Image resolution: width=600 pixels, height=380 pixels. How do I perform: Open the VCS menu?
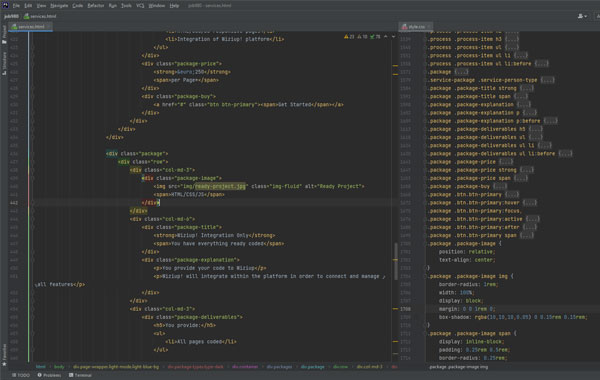(140, 6)
